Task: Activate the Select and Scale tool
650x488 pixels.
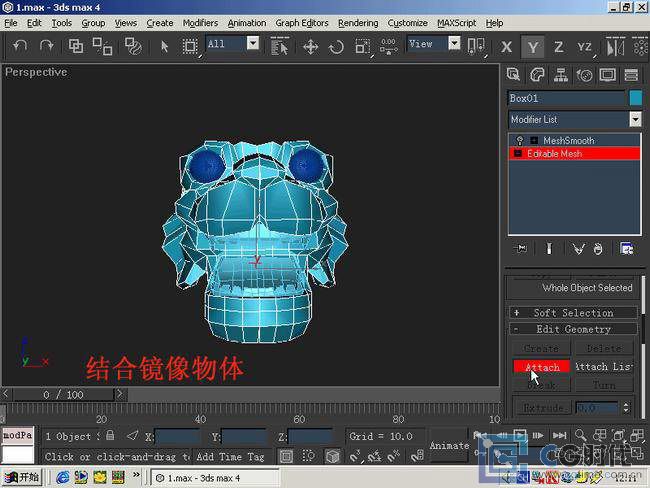Action: click(362, 46)
